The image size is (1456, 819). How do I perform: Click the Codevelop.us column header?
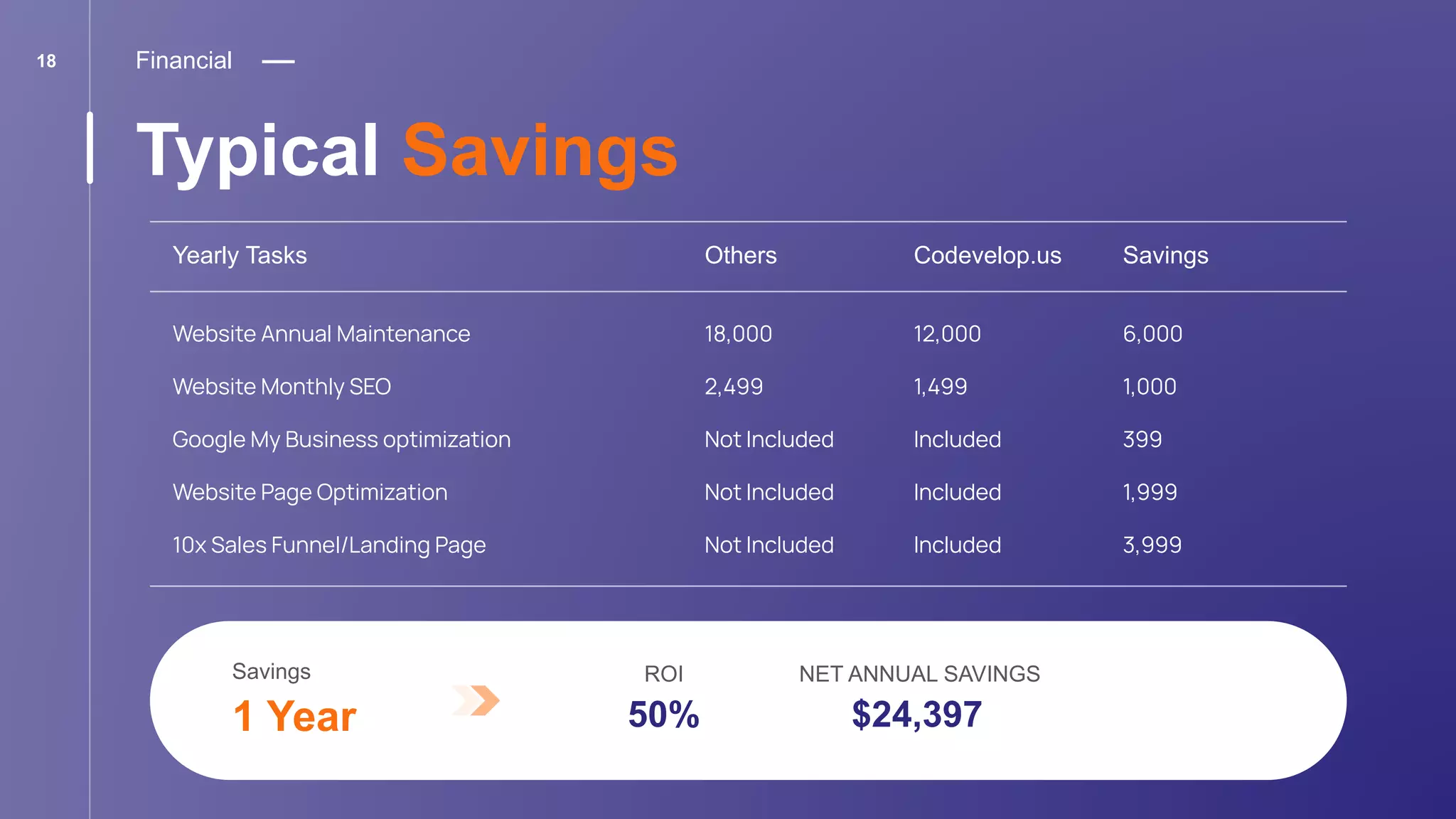(x=987, y=255)
